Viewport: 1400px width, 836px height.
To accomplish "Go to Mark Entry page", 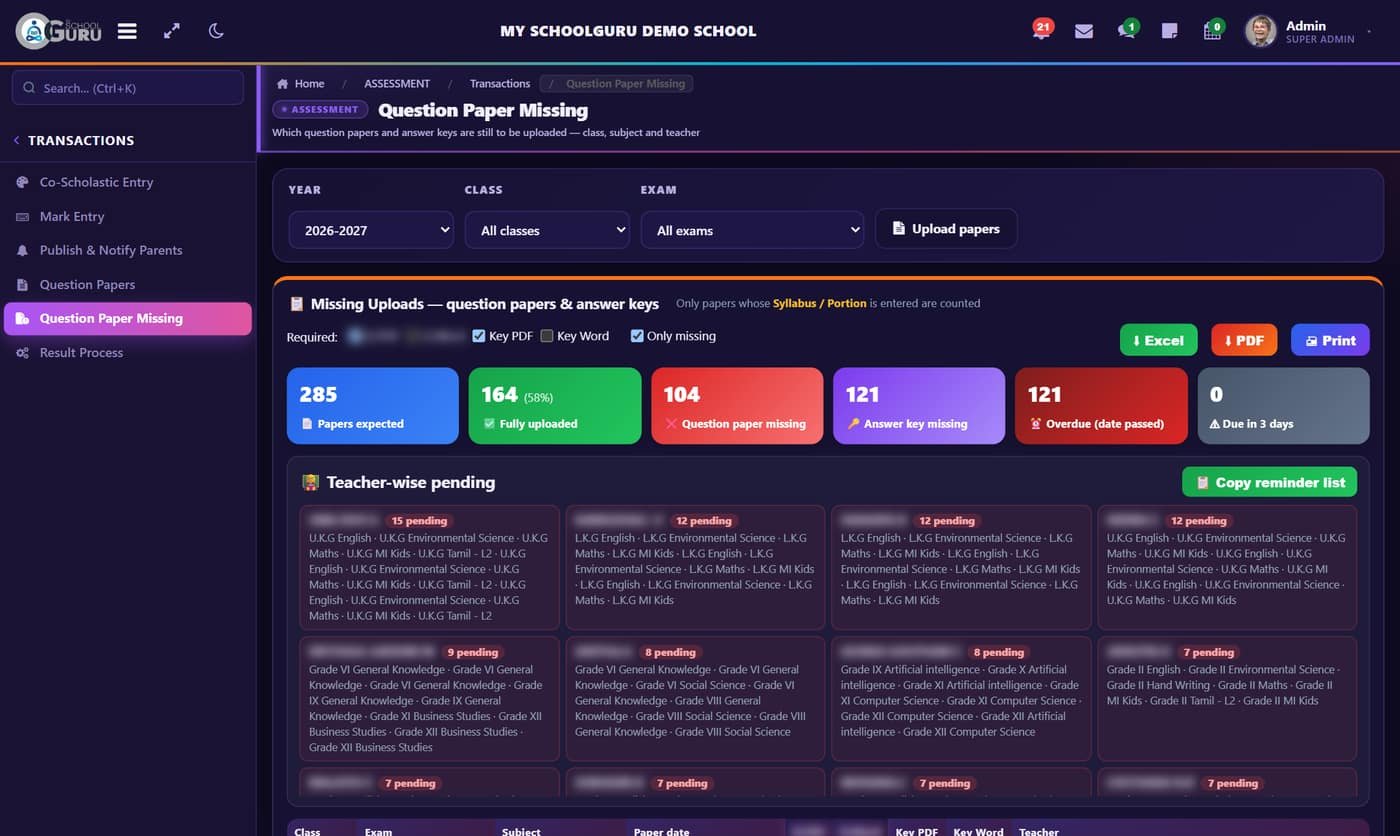I will pos(128,216).
